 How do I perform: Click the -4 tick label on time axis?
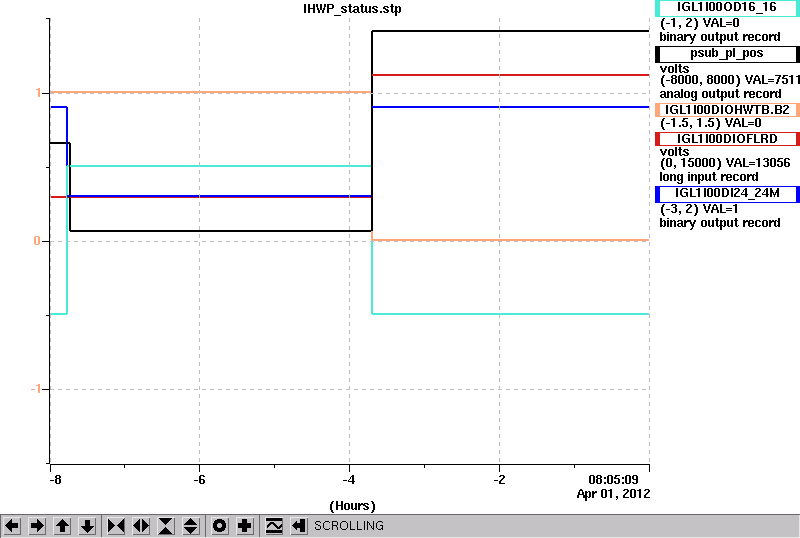348,480
